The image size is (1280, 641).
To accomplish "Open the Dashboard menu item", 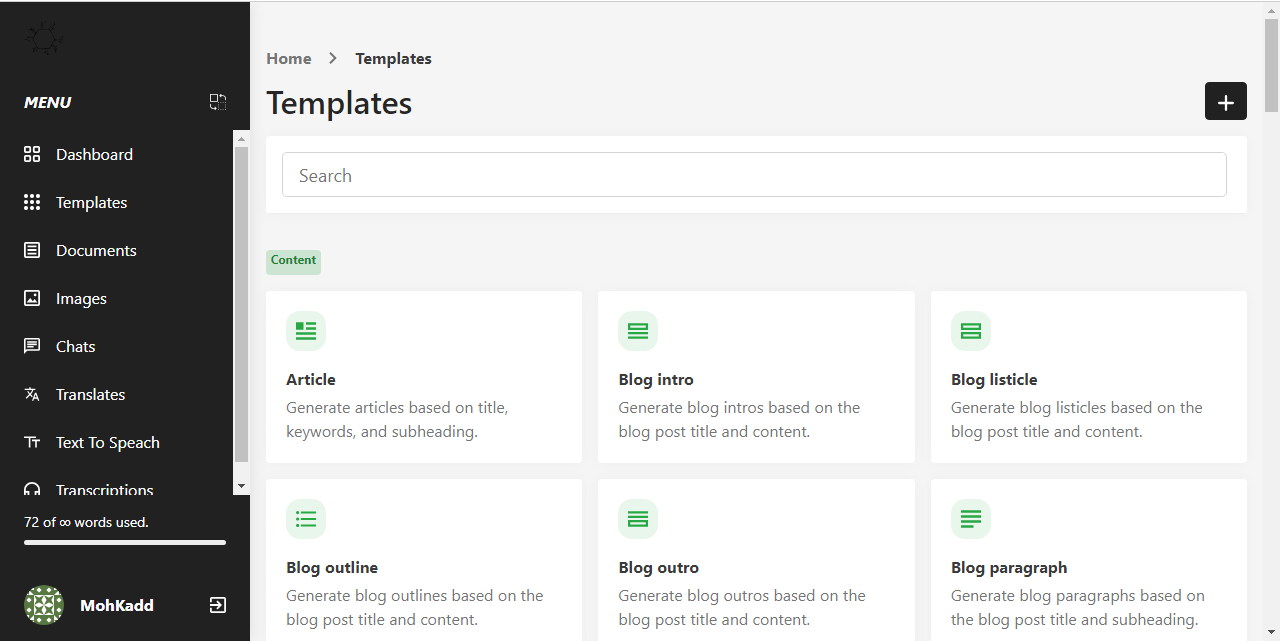I will tap(94, 155).
